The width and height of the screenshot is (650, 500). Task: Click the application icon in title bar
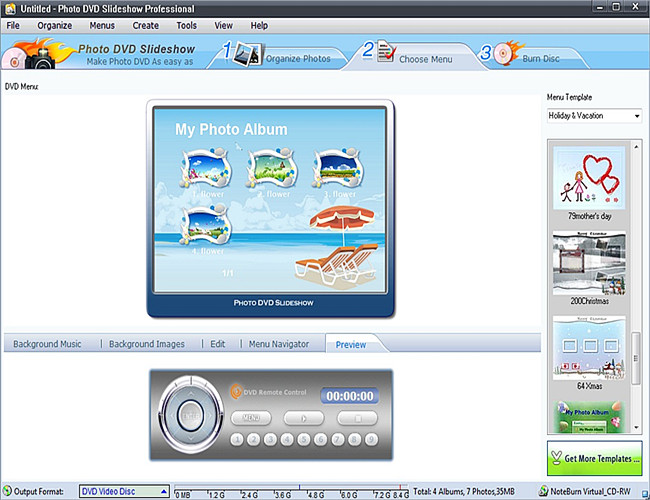[x=10, y=9]
